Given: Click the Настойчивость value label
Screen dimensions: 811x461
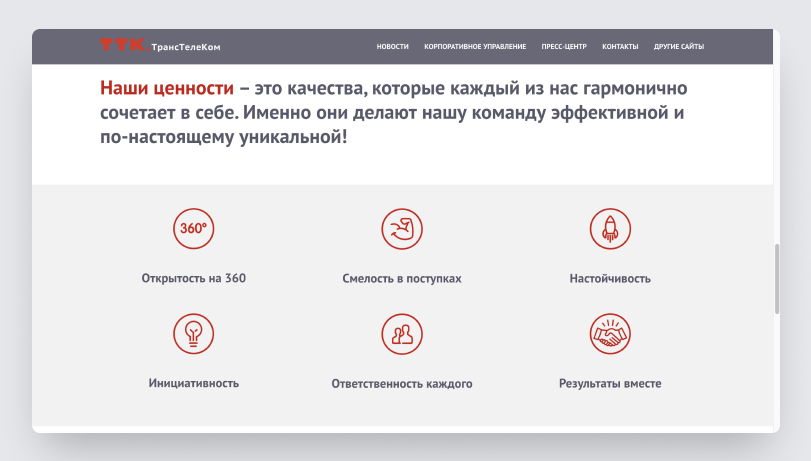Looking at the screenshot, I should pyautogui.click(x=610, y=279).
